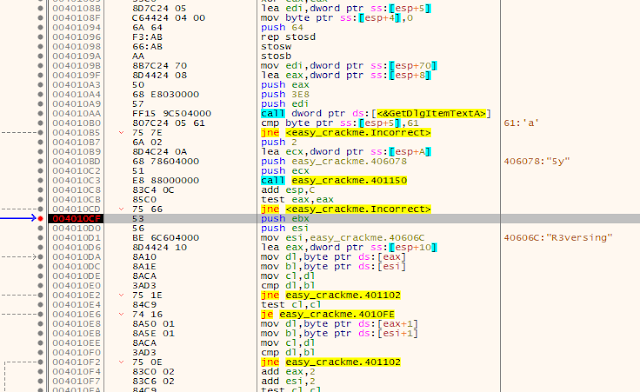The width and height of the screenshot is (640, 392).
Task: Select mov bl,byte ptr [esi+1] instruction
Action: [340, 334]
